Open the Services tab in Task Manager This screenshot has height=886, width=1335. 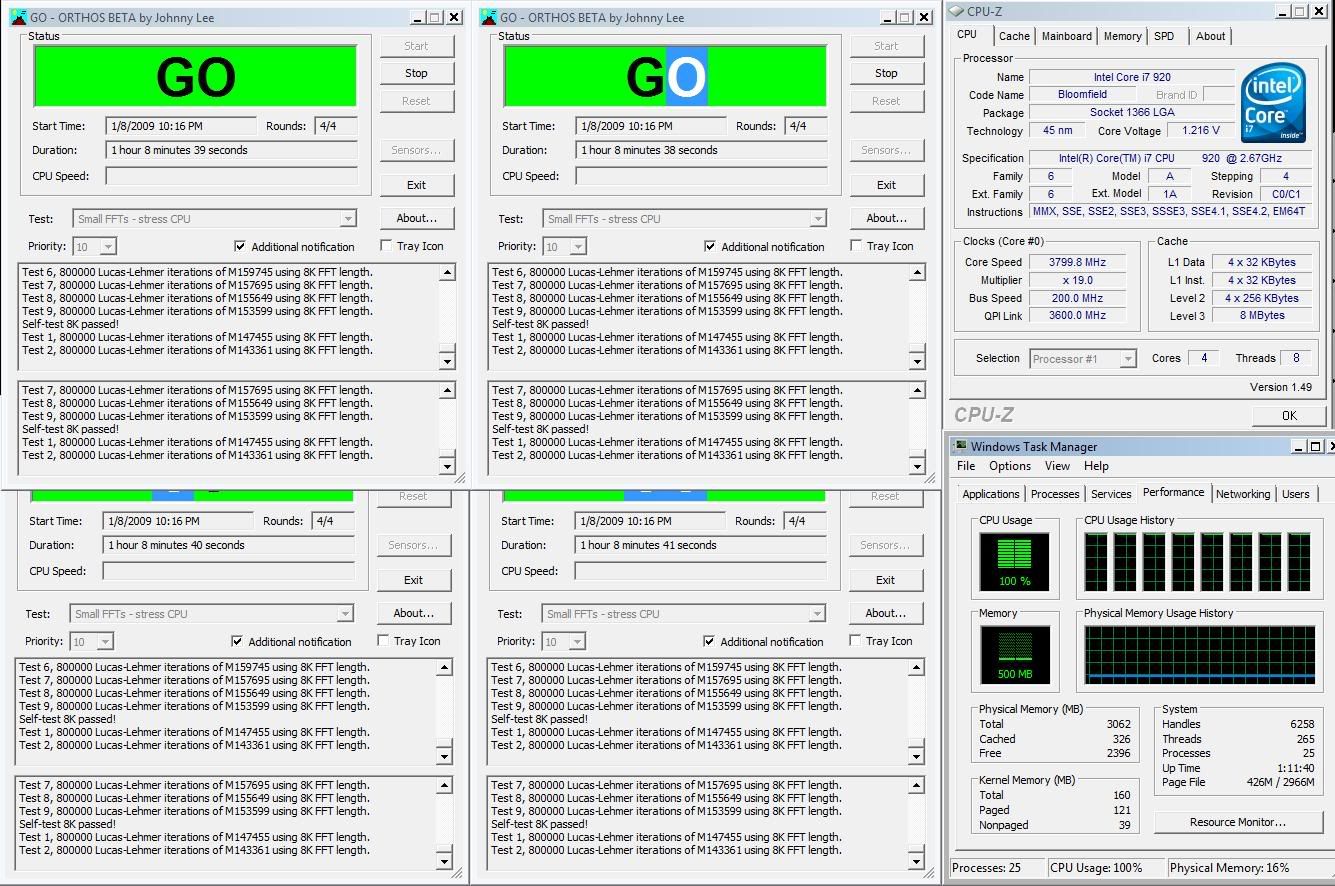tap(1111, 494)
